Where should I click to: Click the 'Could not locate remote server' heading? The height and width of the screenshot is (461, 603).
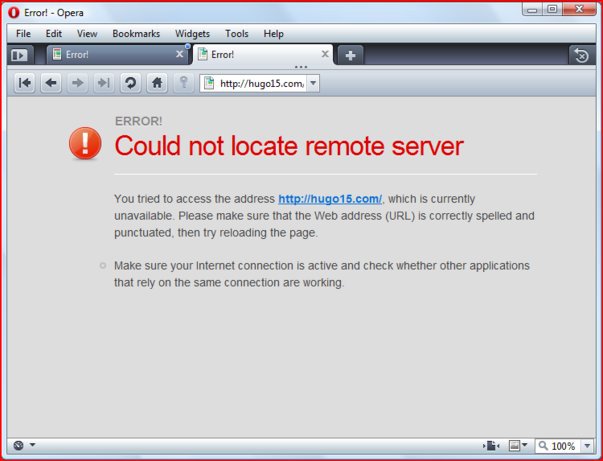click(x=289, y=146)
